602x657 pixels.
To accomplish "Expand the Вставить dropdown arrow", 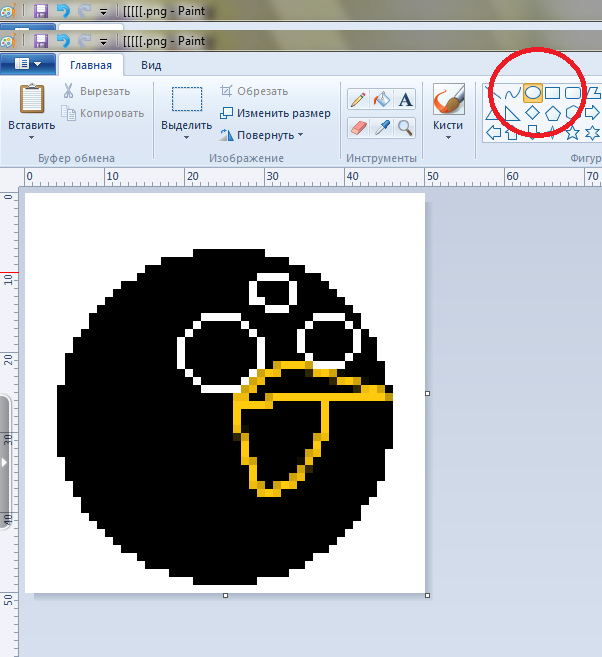I will [x=31, y=137].
